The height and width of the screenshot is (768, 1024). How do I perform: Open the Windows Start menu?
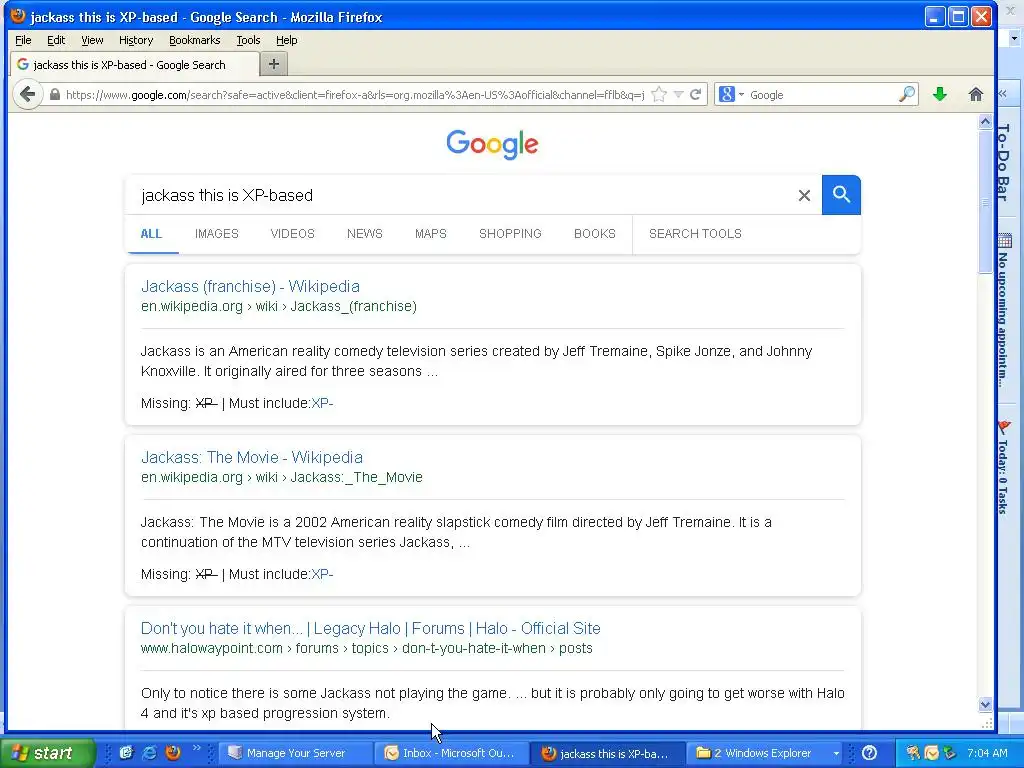pyautogui.click(x=47, y=753)
